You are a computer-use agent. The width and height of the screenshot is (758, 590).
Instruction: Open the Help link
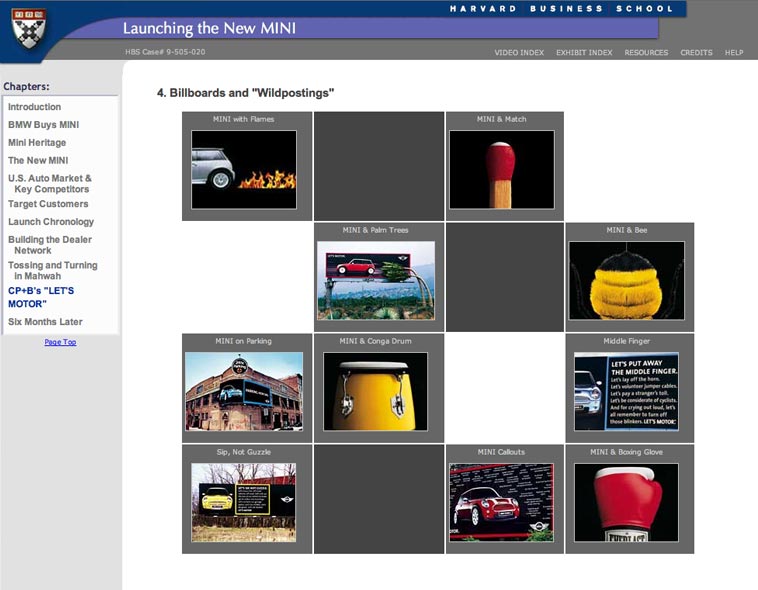[x=733, y=52]
